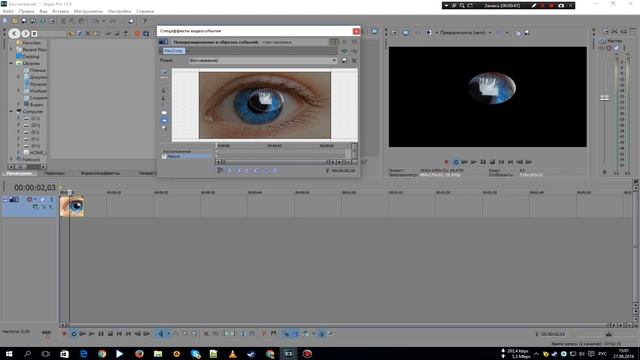The image size is (640, 360).
Task: Toggle loop playback in video preview
Action: (456, 162)
